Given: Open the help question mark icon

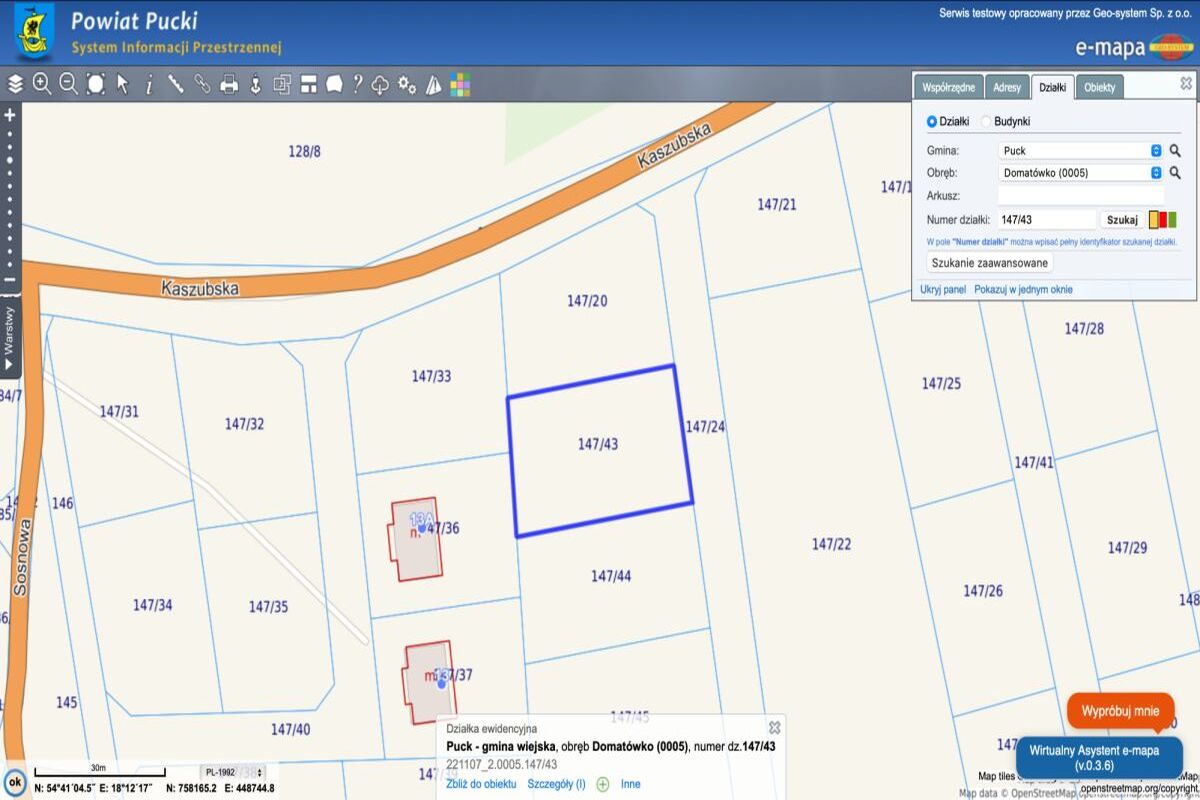Looking at the screenshot, I should 357,84.
